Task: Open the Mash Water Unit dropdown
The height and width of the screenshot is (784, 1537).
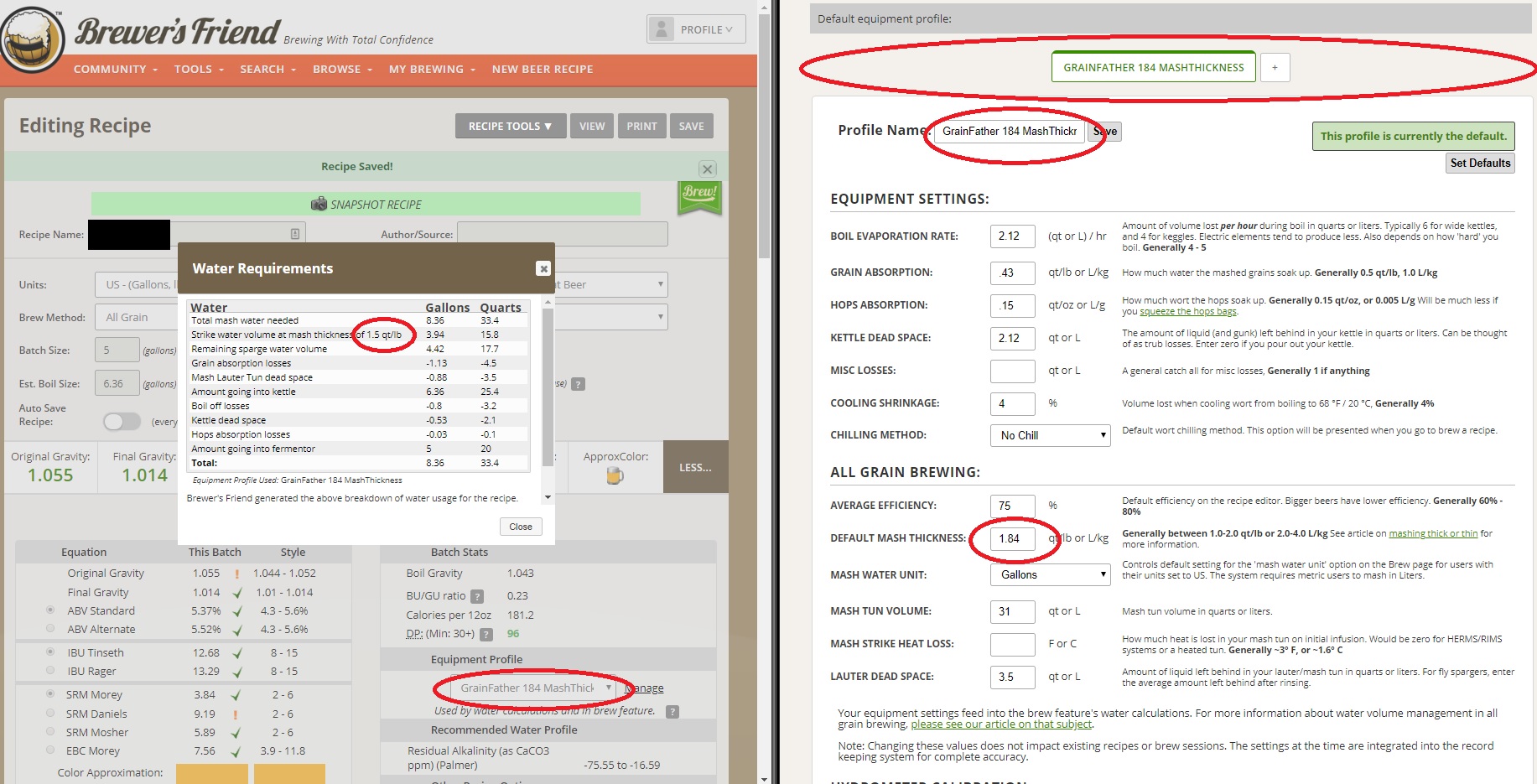Action: 1050,574
